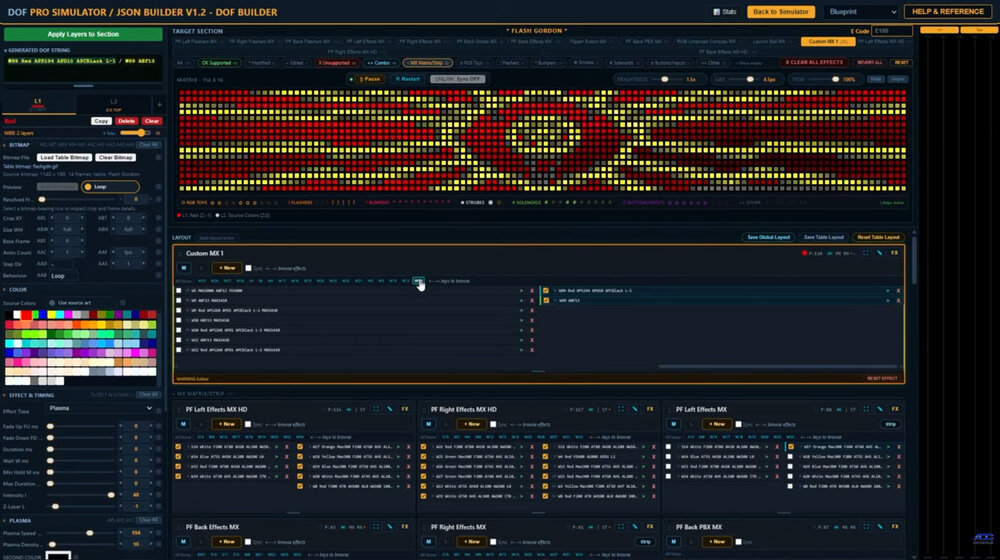Viewport: 1000px width, 560px height.
Task: Delete W5 MAX1000 ABF12 effect row
Action: coord(532,291)
